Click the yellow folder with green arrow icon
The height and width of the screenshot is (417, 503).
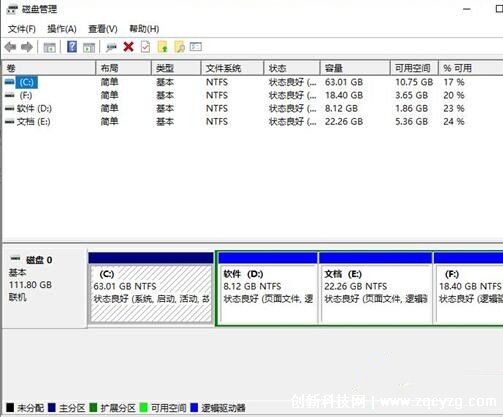tap(163, 47)
